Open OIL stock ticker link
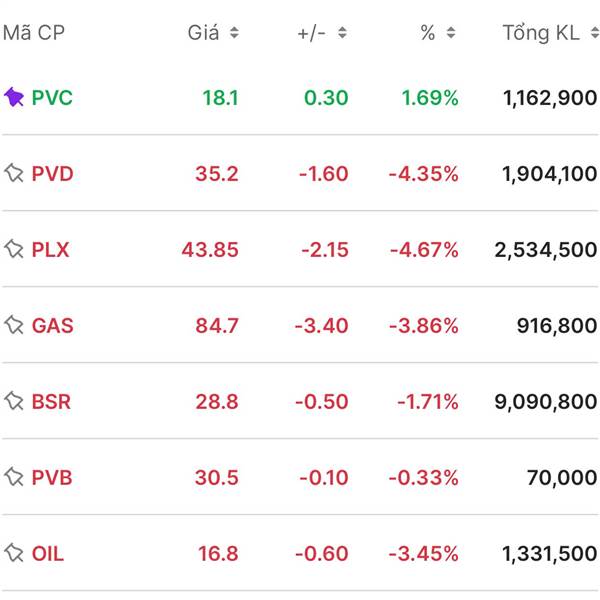This screenshot has width=600, height=600. coord(47,554)
